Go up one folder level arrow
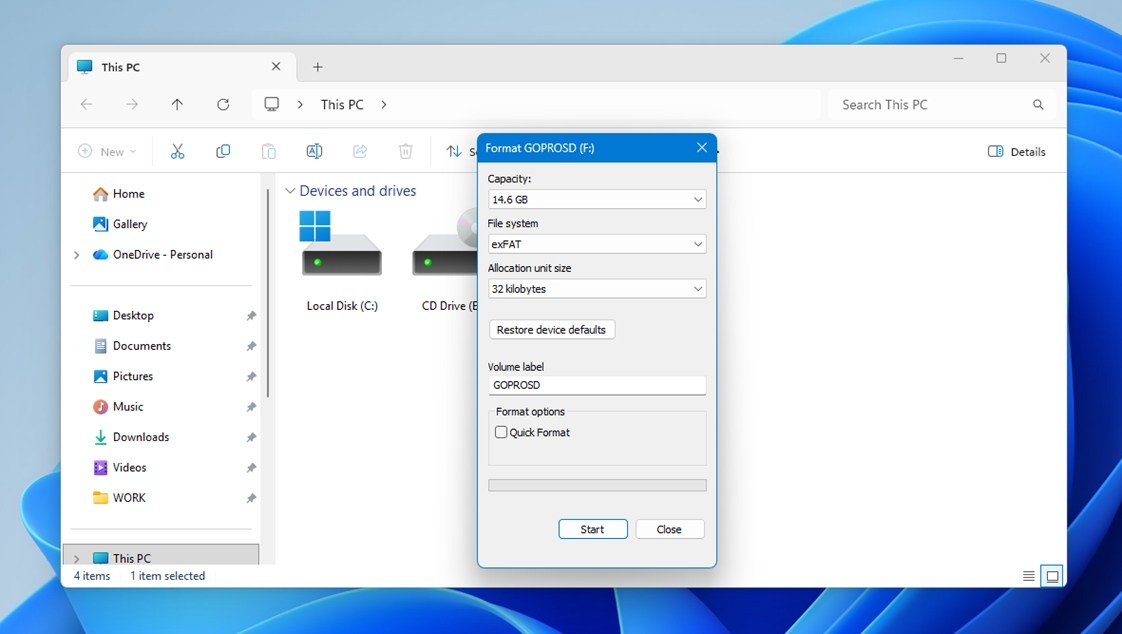Screen dimensions: 1122x634 (177, 104)
